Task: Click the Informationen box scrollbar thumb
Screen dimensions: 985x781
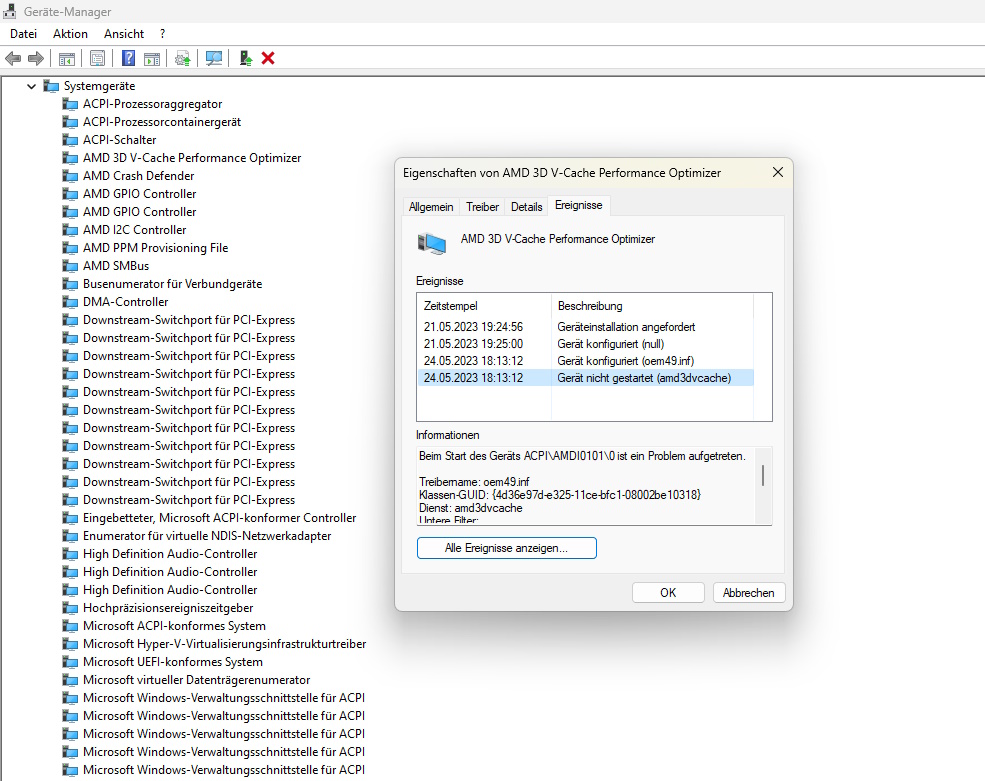Action: point(763,476)
